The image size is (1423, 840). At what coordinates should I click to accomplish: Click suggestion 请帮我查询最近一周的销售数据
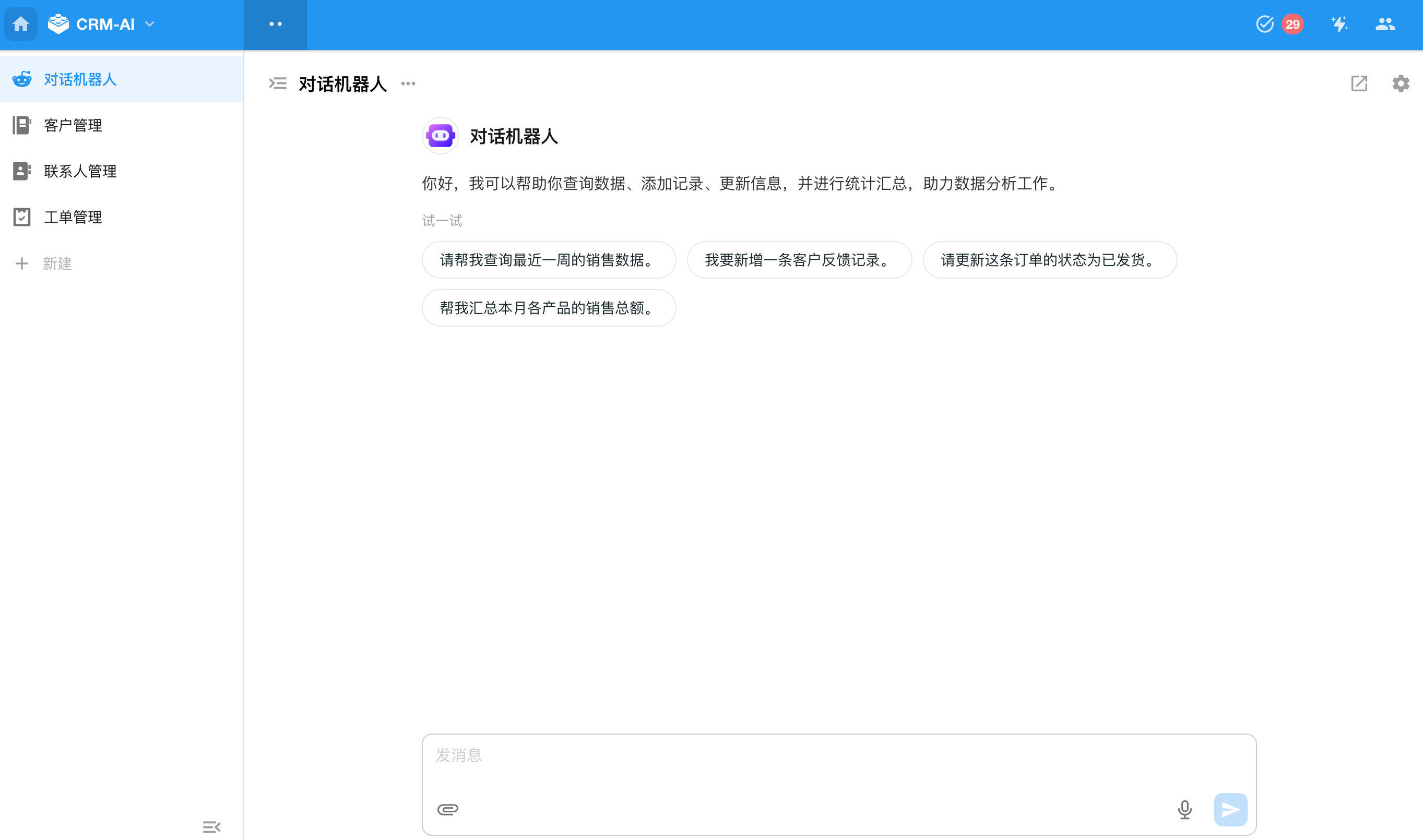pos(548,260)
